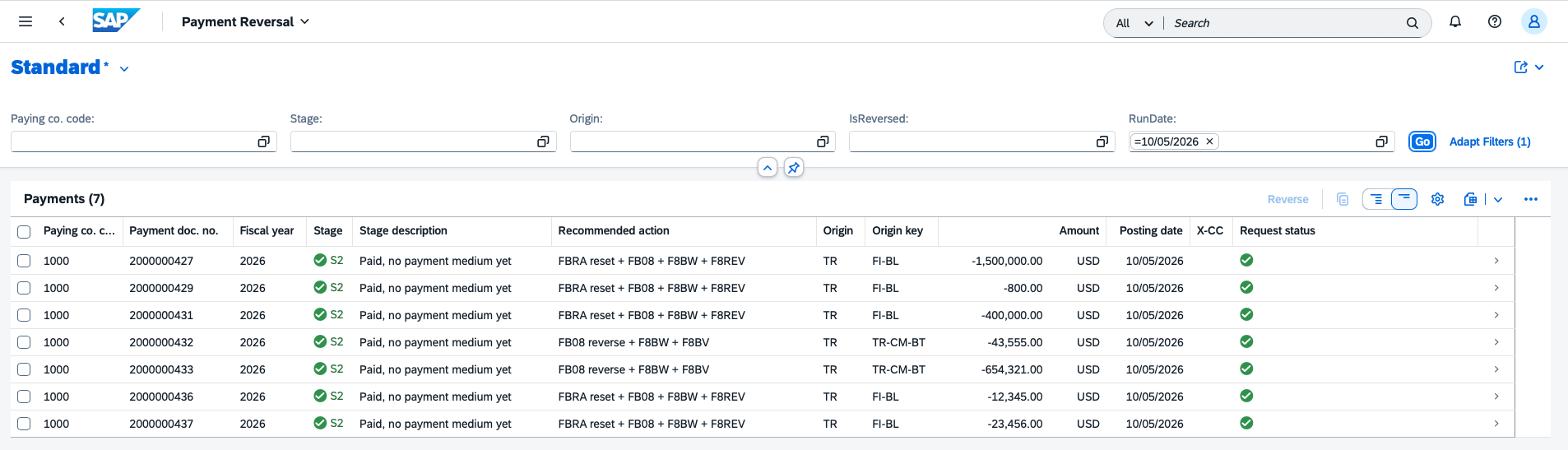Open Adapt Filters (1)
1568x450 pixels.
click(1490, 141)
